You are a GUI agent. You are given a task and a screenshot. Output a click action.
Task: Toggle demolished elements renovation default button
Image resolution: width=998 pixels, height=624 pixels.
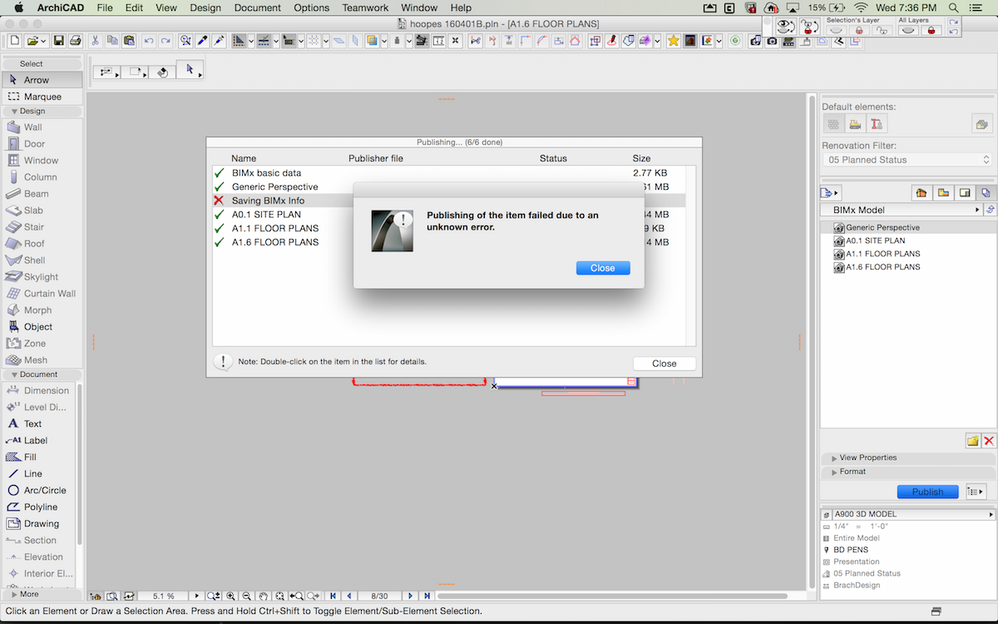pyautogui.click(x=855, y=124)
